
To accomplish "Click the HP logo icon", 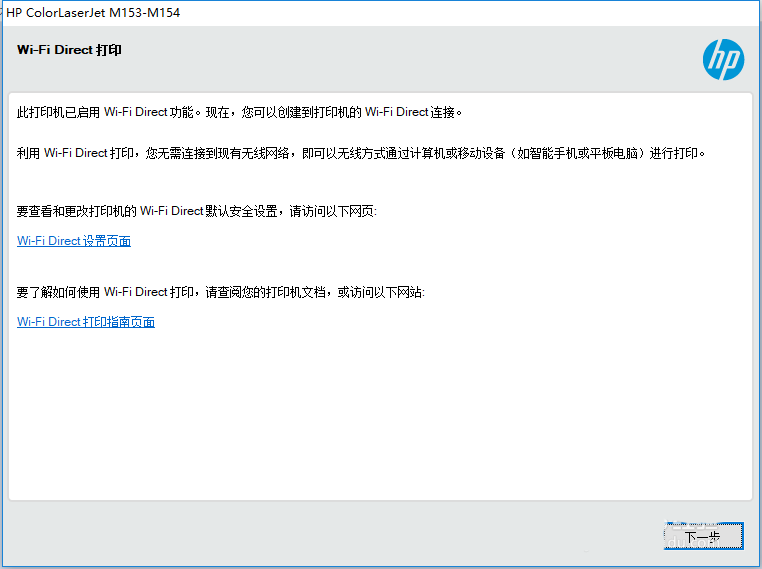I will pos(723,59).
